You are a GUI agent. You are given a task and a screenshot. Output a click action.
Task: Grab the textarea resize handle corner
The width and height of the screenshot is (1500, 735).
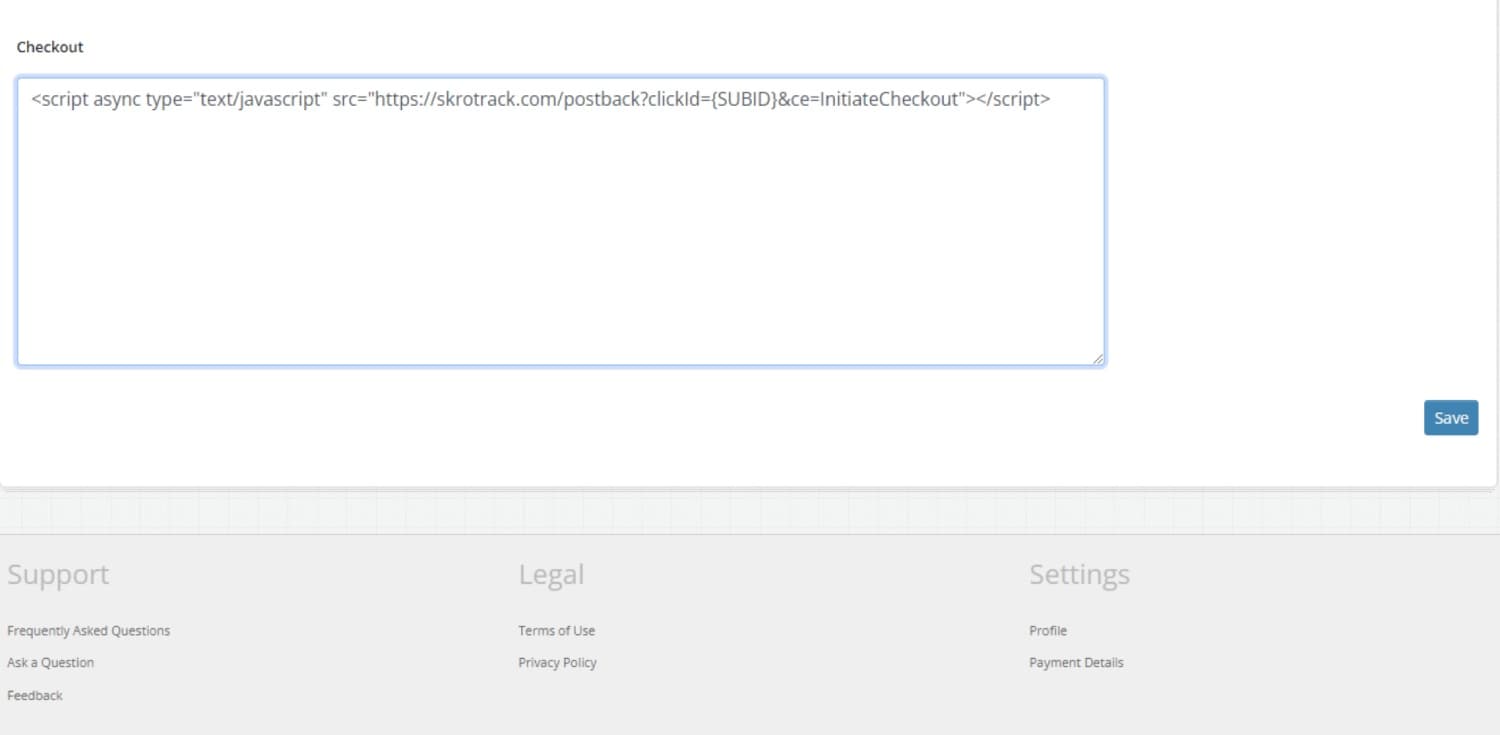pyautogui.click(x=1097, y=358)
